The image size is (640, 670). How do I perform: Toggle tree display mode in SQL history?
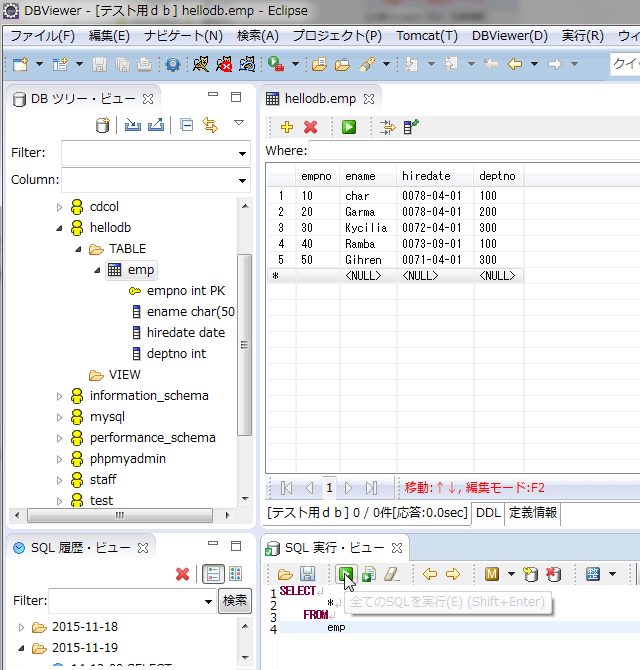pyautogui.click(x=213, y=574)
